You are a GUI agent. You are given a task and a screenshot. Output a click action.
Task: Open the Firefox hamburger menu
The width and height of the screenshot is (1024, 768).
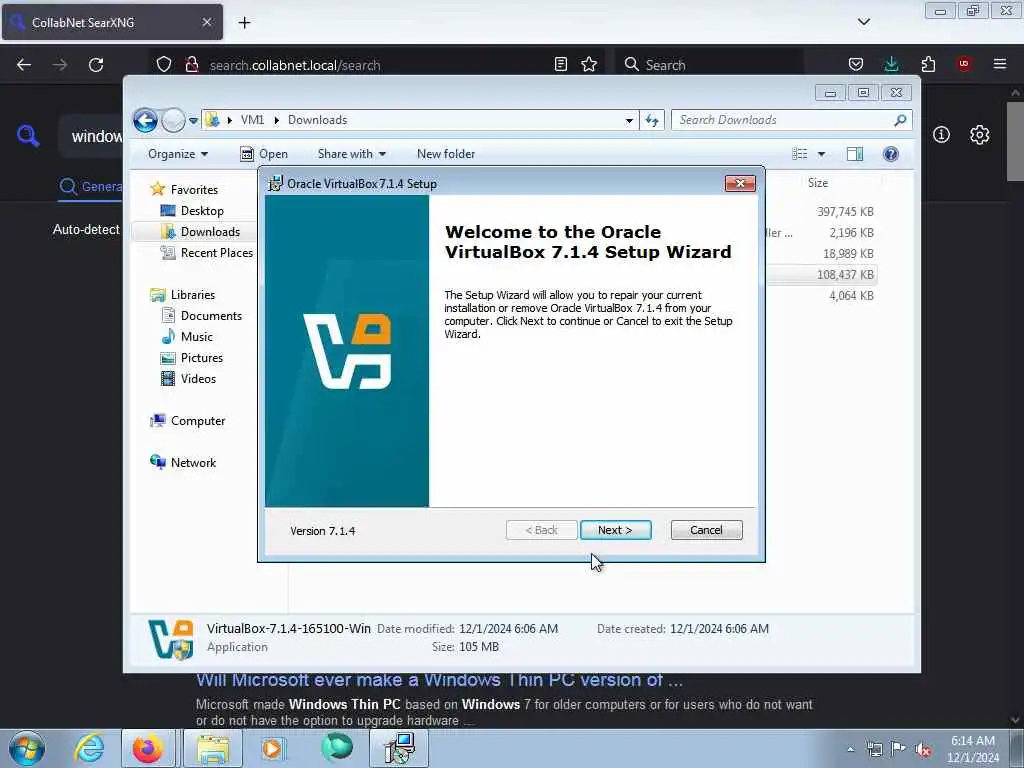[1000, 64]
